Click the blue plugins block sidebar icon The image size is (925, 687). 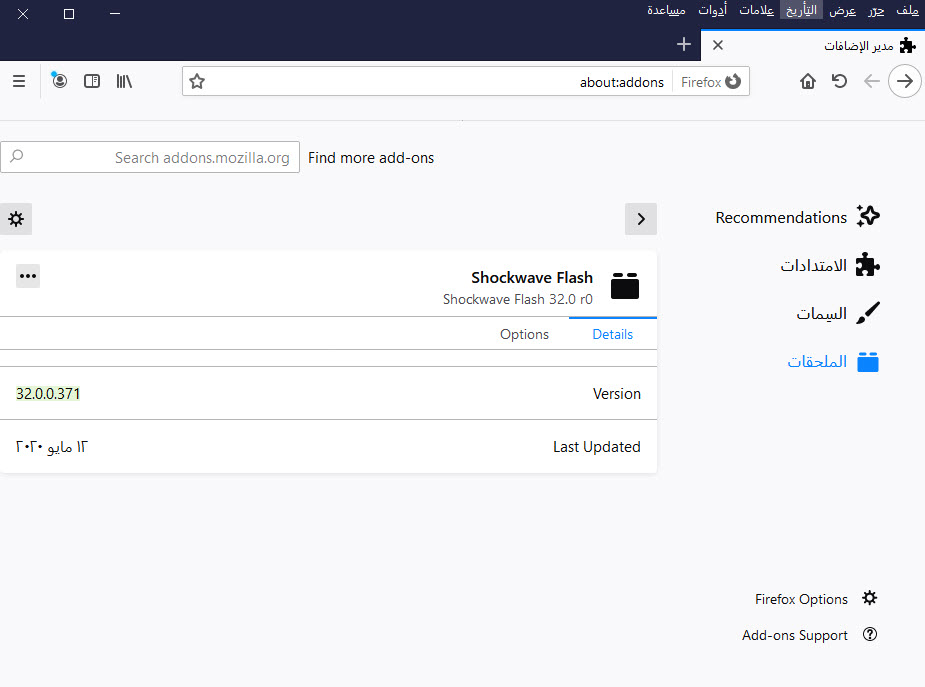pos(868,361)
